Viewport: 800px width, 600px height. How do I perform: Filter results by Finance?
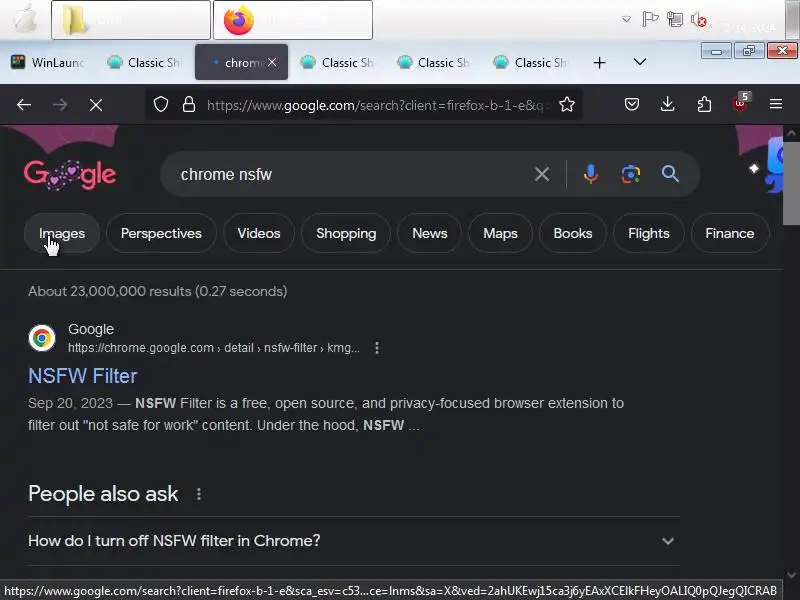[x=730, y=234]
